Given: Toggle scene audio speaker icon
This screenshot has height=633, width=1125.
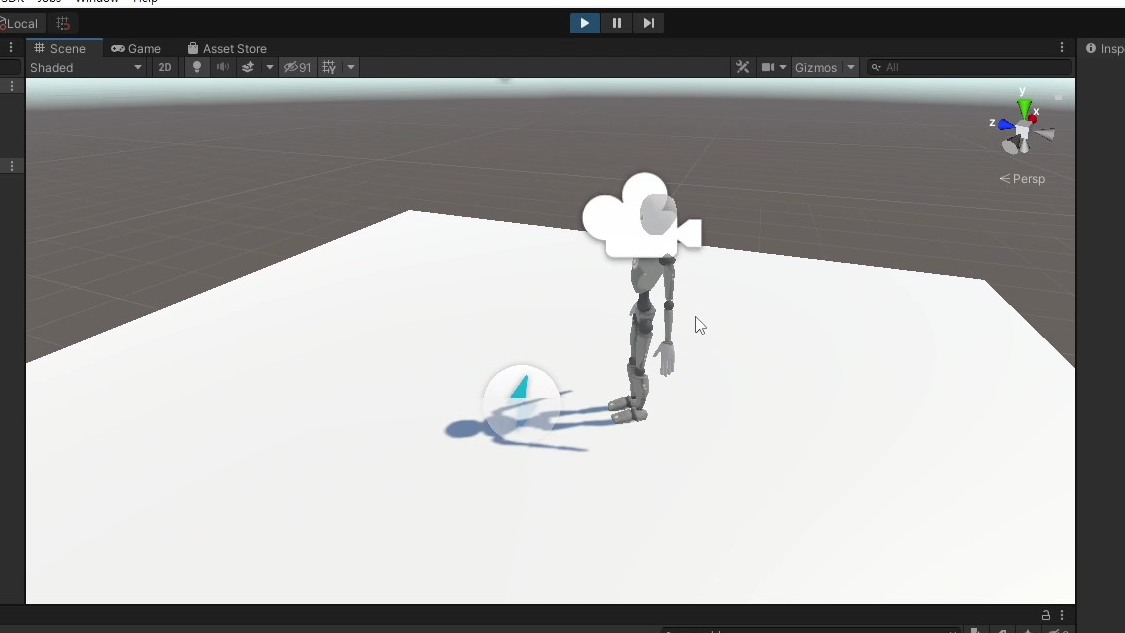Looking at the screenshot, I should coord(223,67).
